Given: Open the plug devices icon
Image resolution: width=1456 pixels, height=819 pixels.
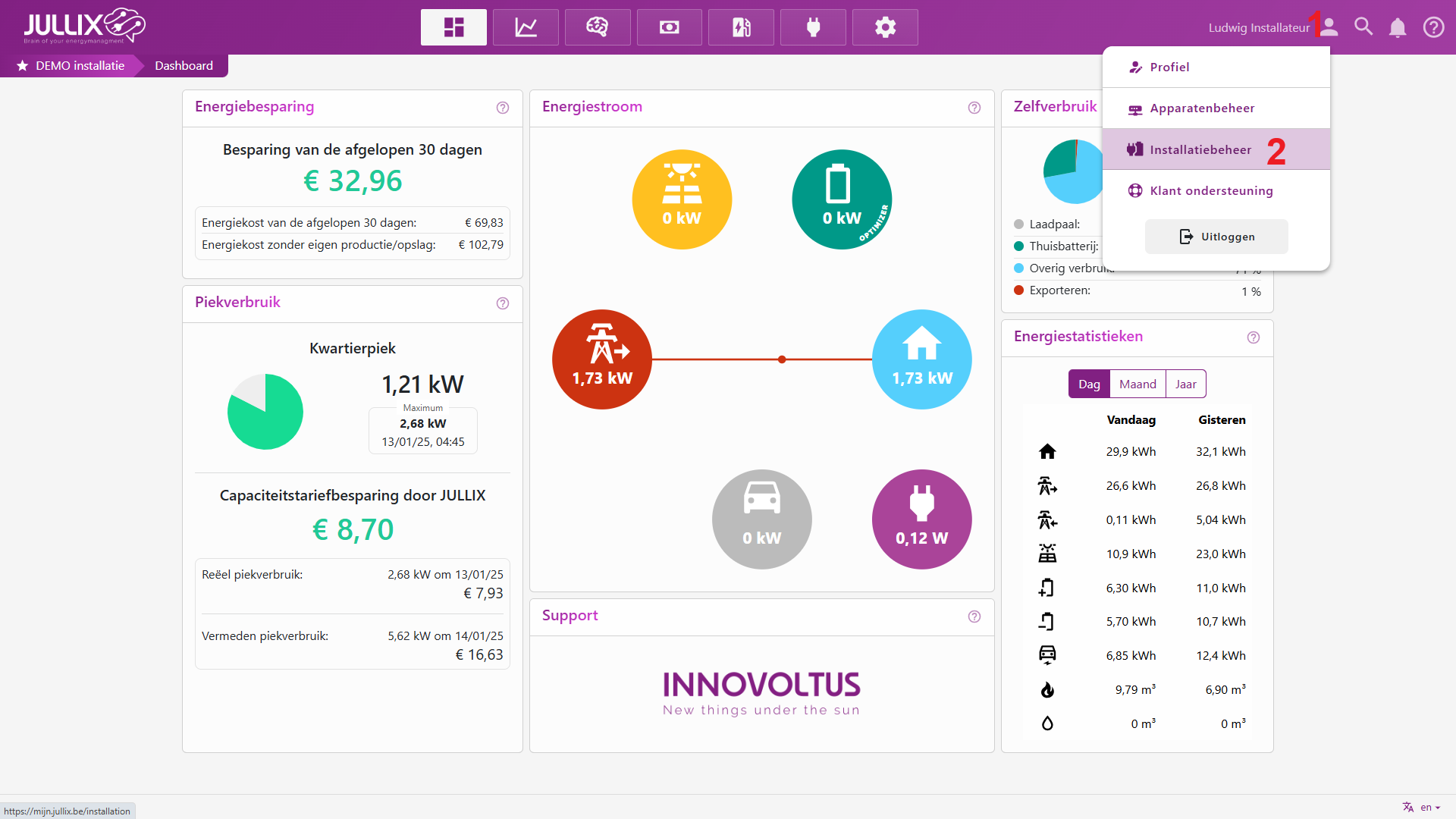Looking at the screenshot, I should 813,27.
